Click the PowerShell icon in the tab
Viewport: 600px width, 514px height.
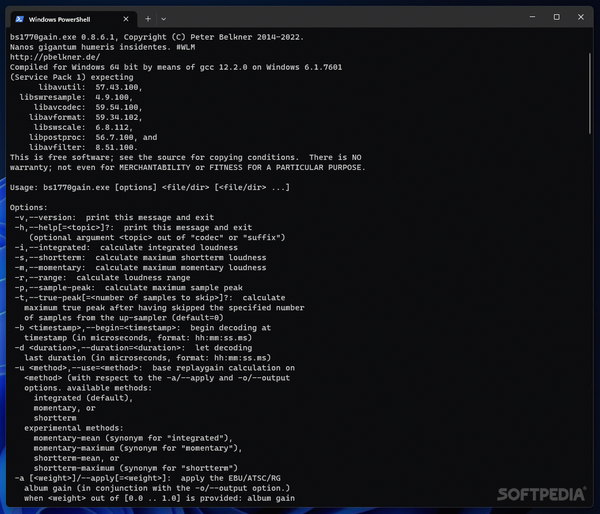(x=18, y=18)
